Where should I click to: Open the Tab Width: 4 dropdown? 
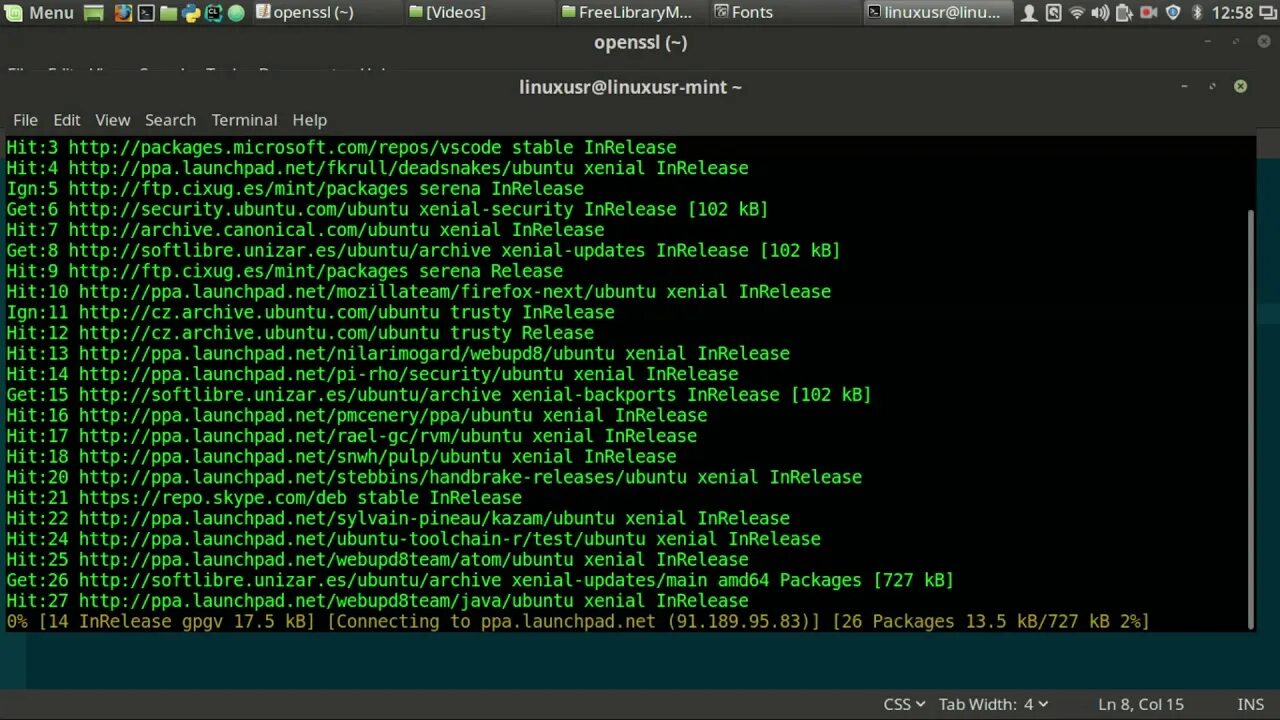pyautogui.click(x=993, y=704)
